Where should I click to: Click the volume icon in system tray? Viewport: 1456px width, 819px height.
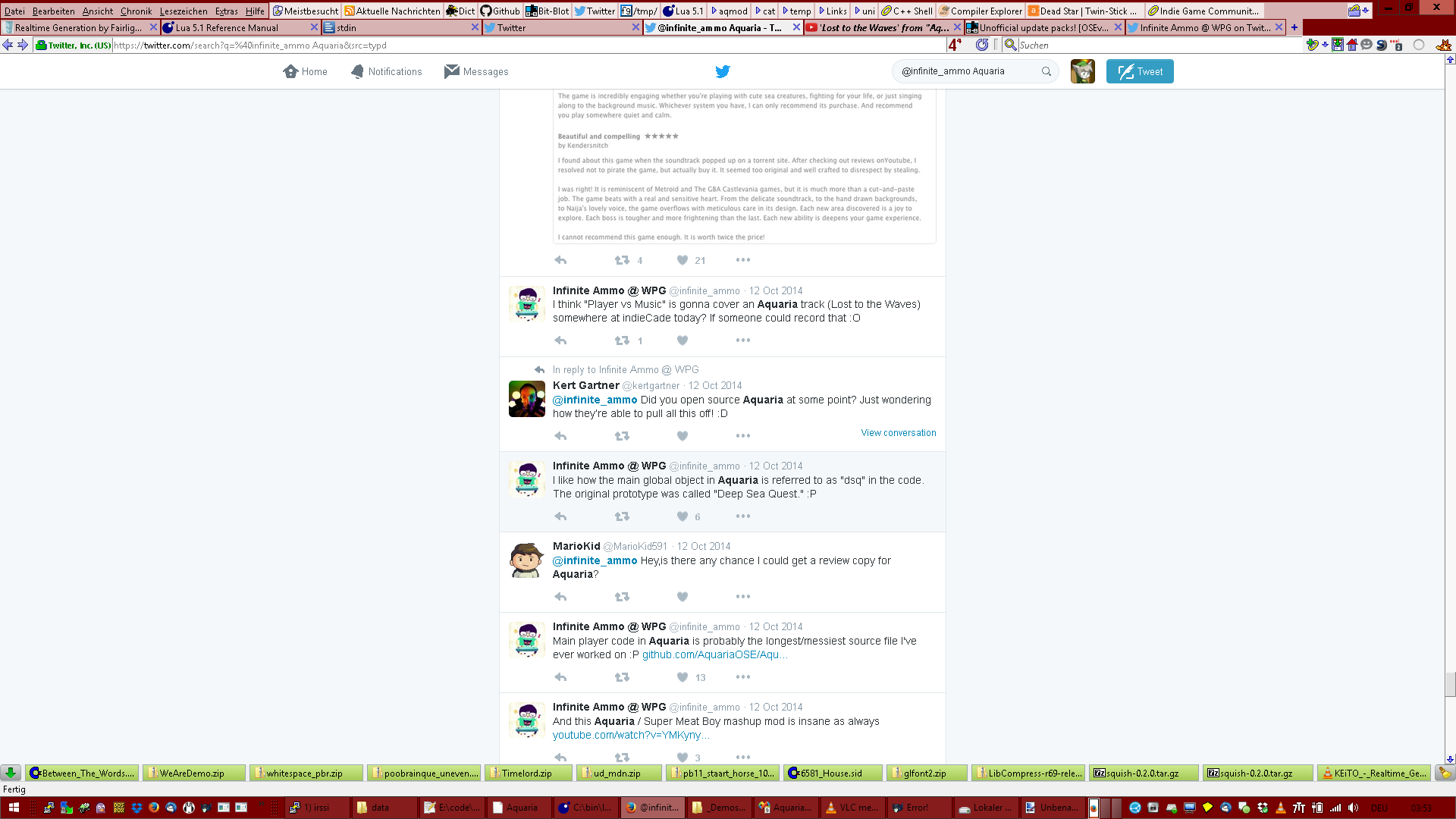1354,808
